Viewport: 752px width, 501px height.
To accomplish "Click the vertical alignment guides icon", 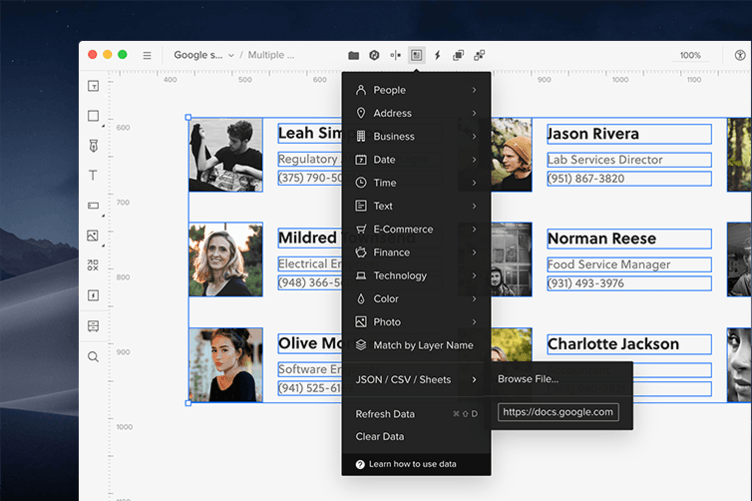I will pyautogui.click(x=395, y=56).
